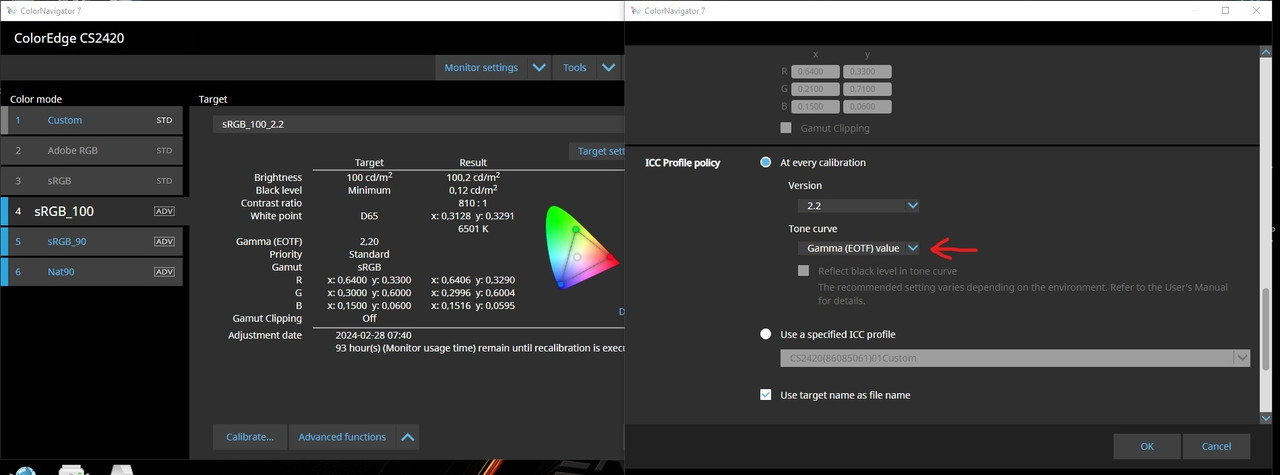
Task: Open the Tone curve Gamma (EOTF) dropdown
Action: click(x=858, y=248)
